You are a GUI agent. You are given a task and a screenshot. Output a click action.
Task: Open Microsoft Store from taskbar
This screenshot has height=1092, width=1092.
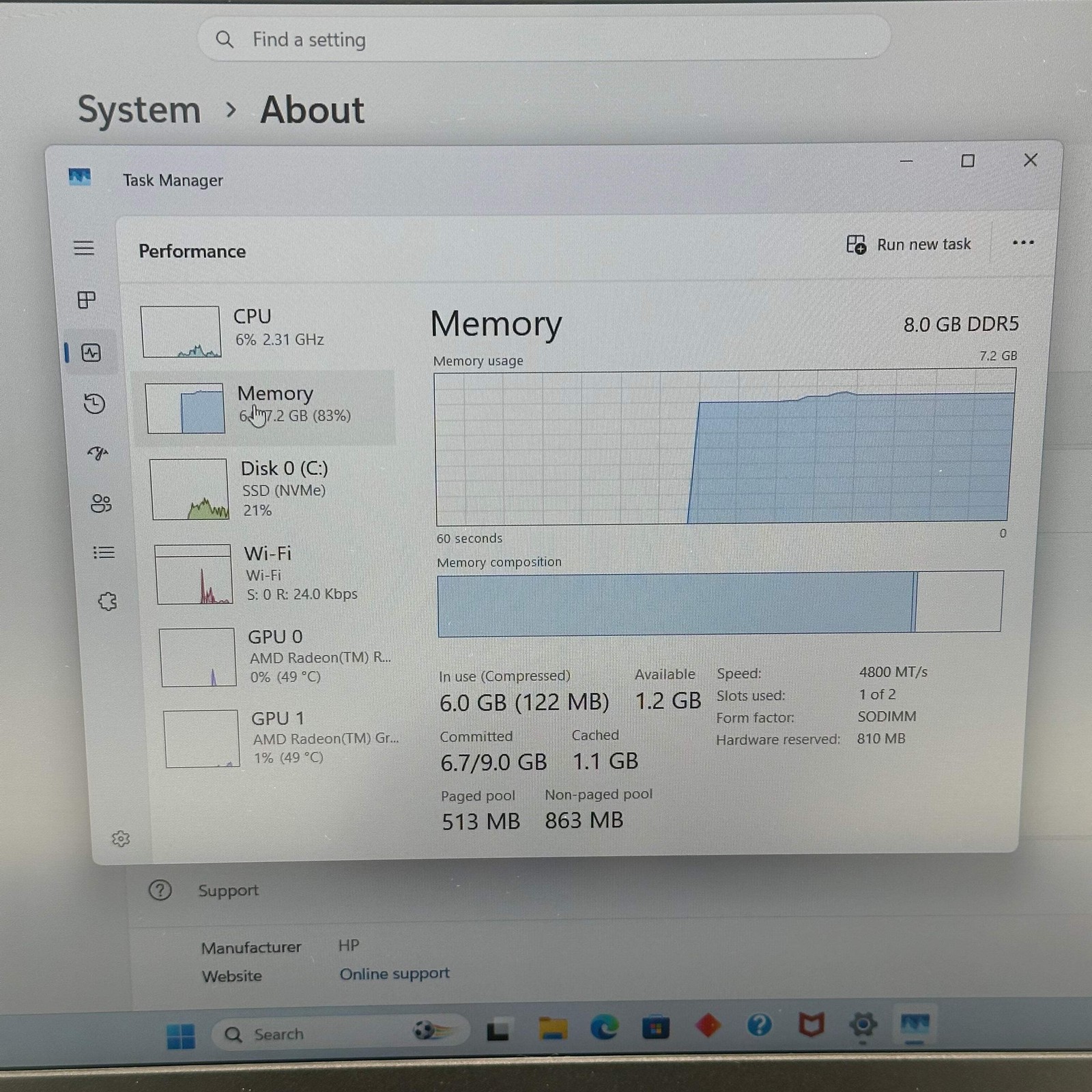pyautogui.click(x=655, y=1026)
